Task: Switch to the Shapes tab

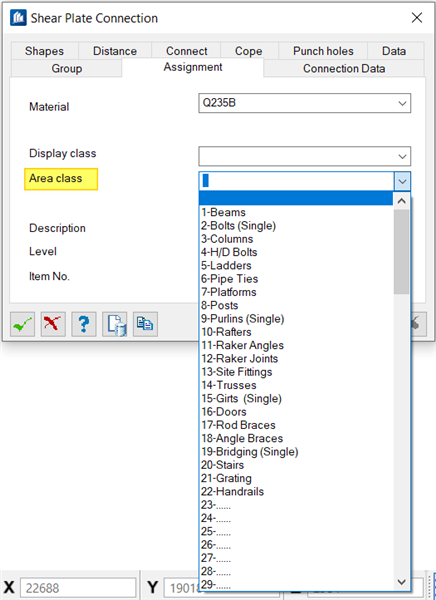Action: coord(44,51)
